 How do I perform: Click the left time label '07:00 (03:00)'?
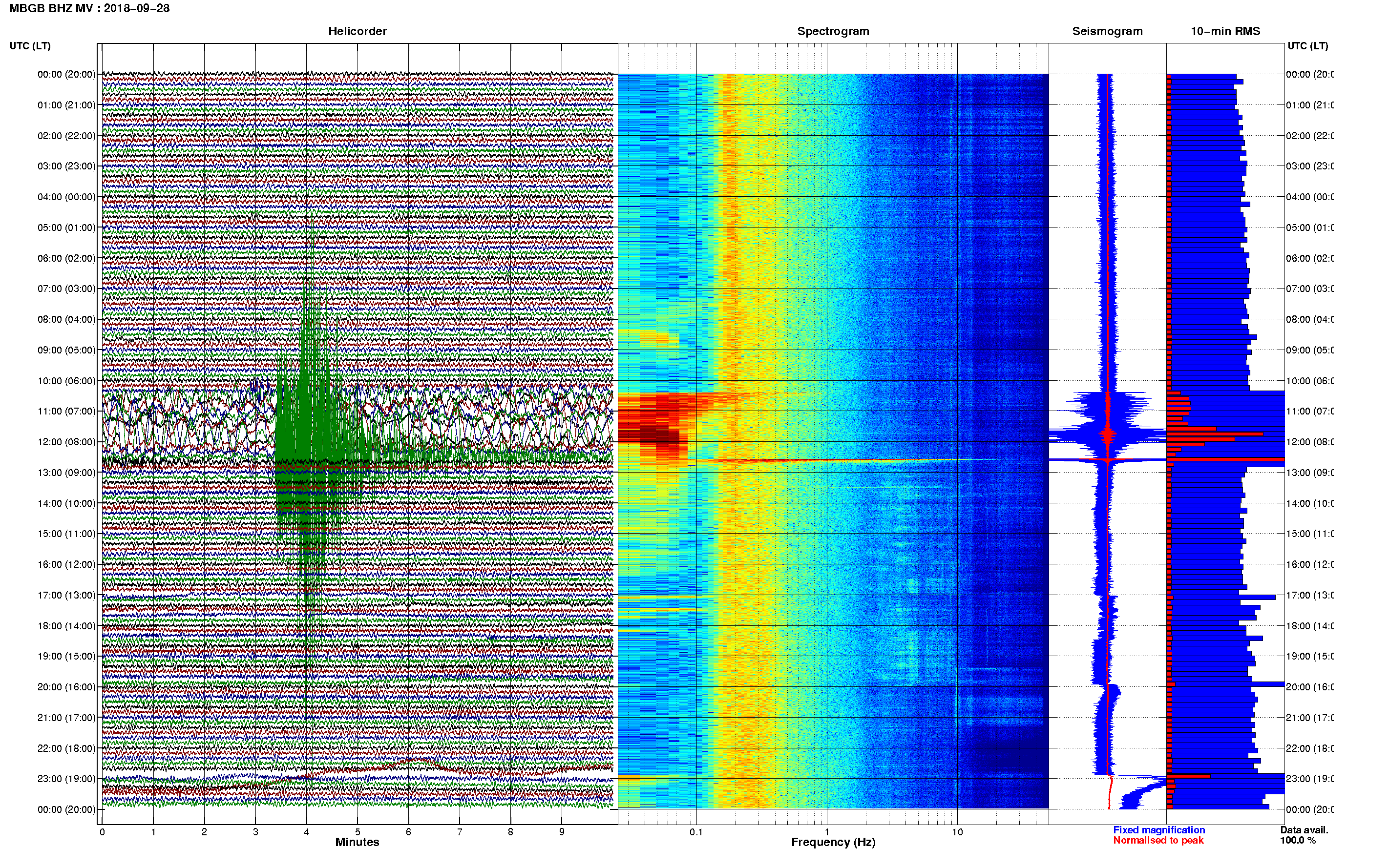coord(66,288)
